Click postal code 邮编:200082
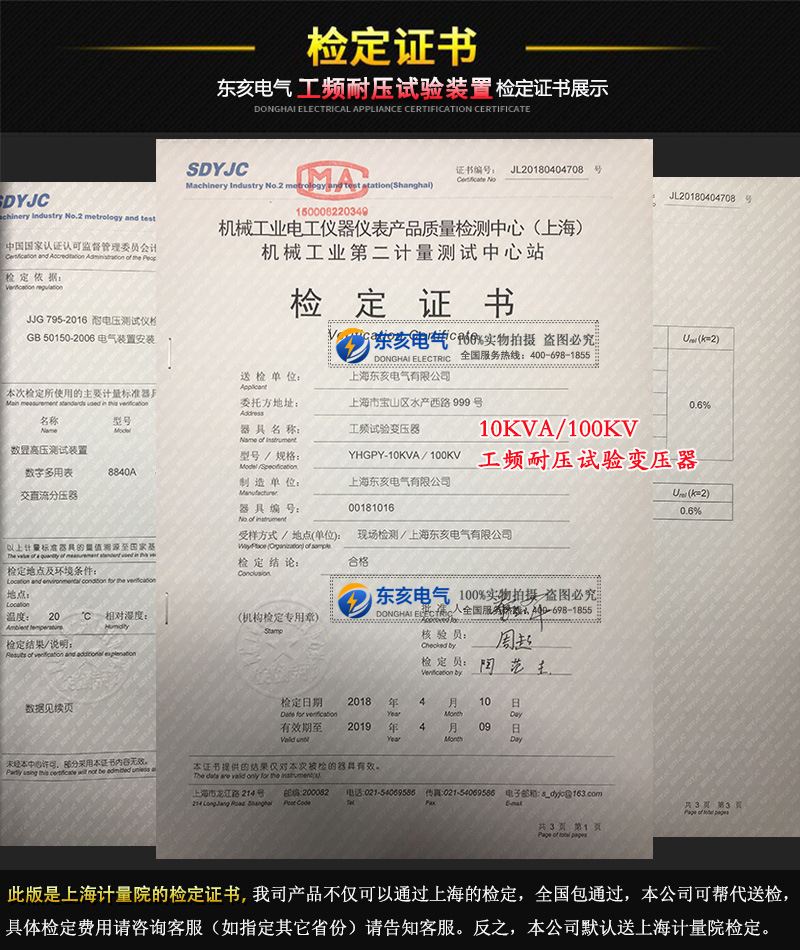The height and width of the screenshot is (950, 800). [306, 793]
